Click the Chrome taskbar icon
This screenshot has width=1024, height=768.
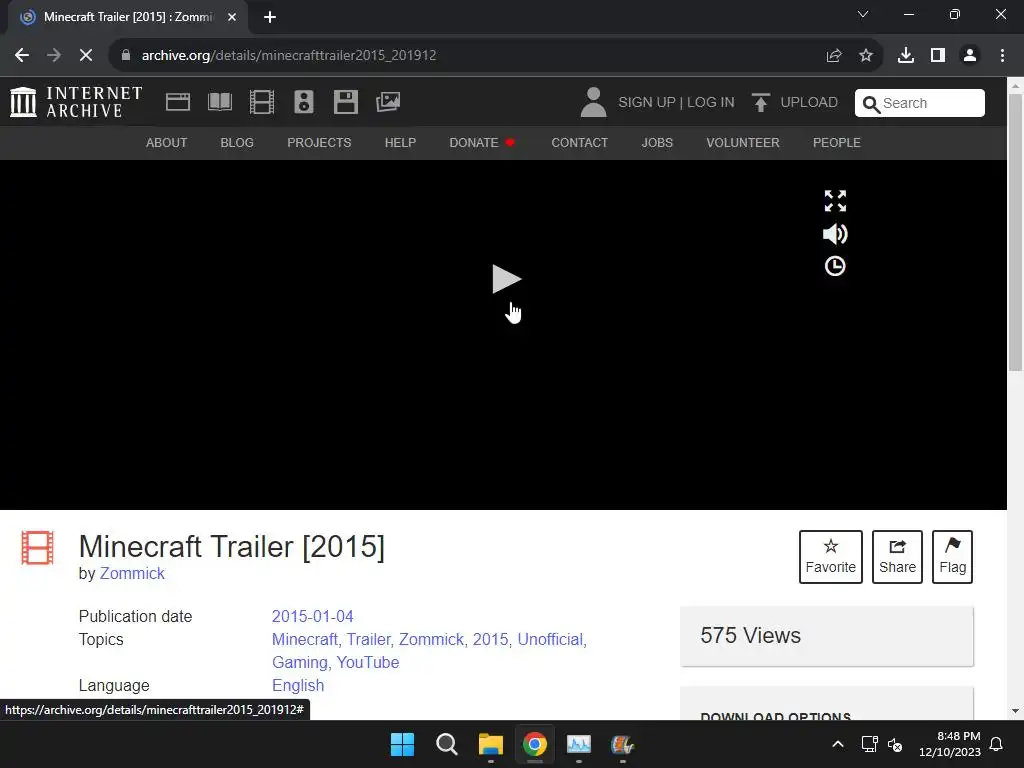tap(534, 744)
